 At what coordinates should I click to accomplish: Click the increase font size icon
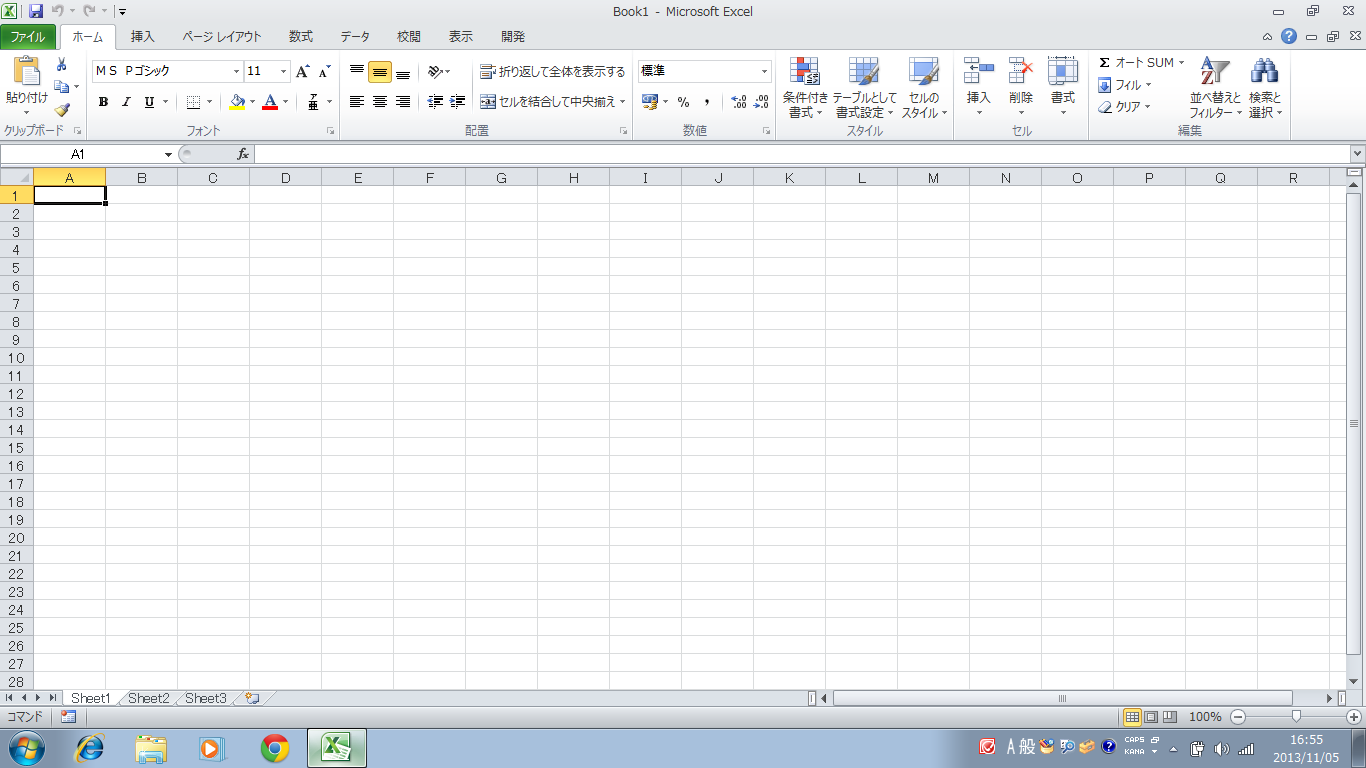click(303, 72)
